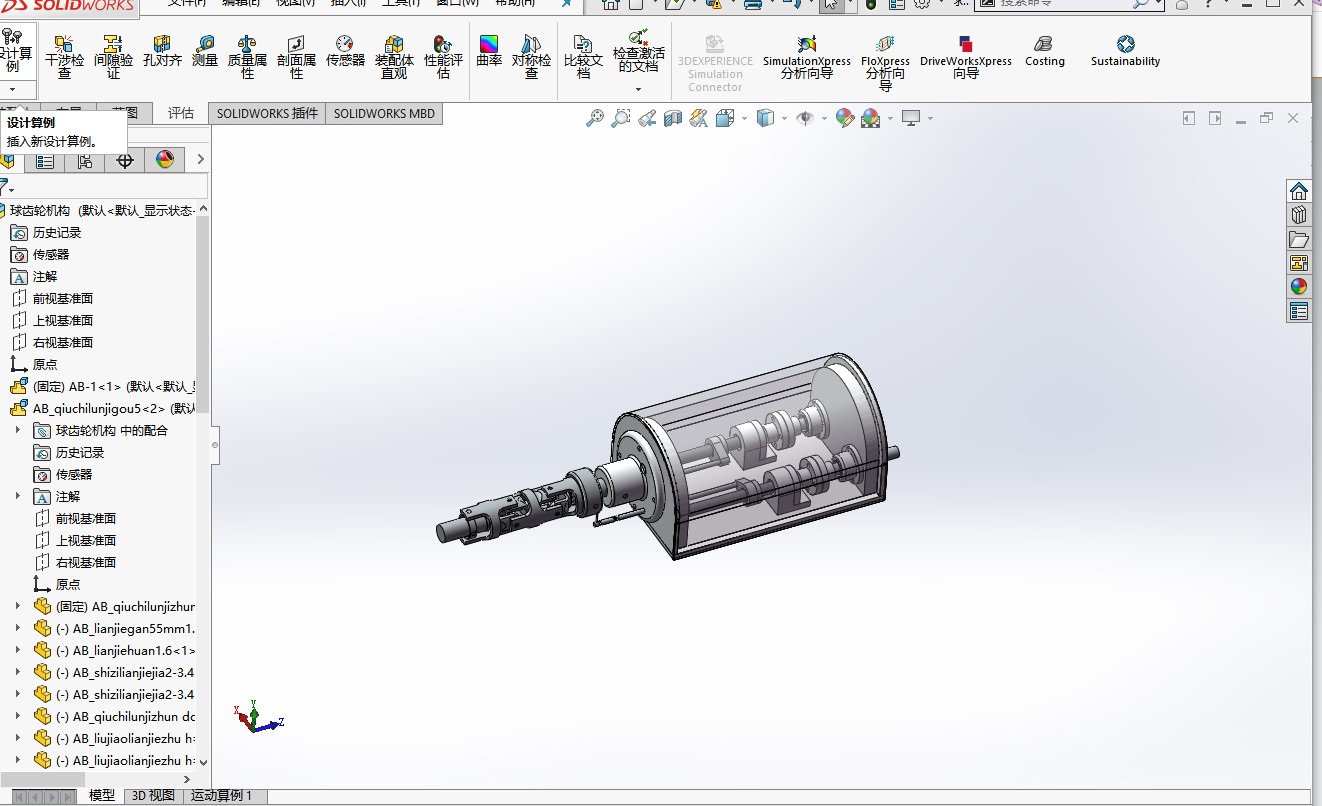Expand the AB_lianjiehuan1.6<1> component
Viewport: 1322px width, 806px height.
[x=17, y=650]
